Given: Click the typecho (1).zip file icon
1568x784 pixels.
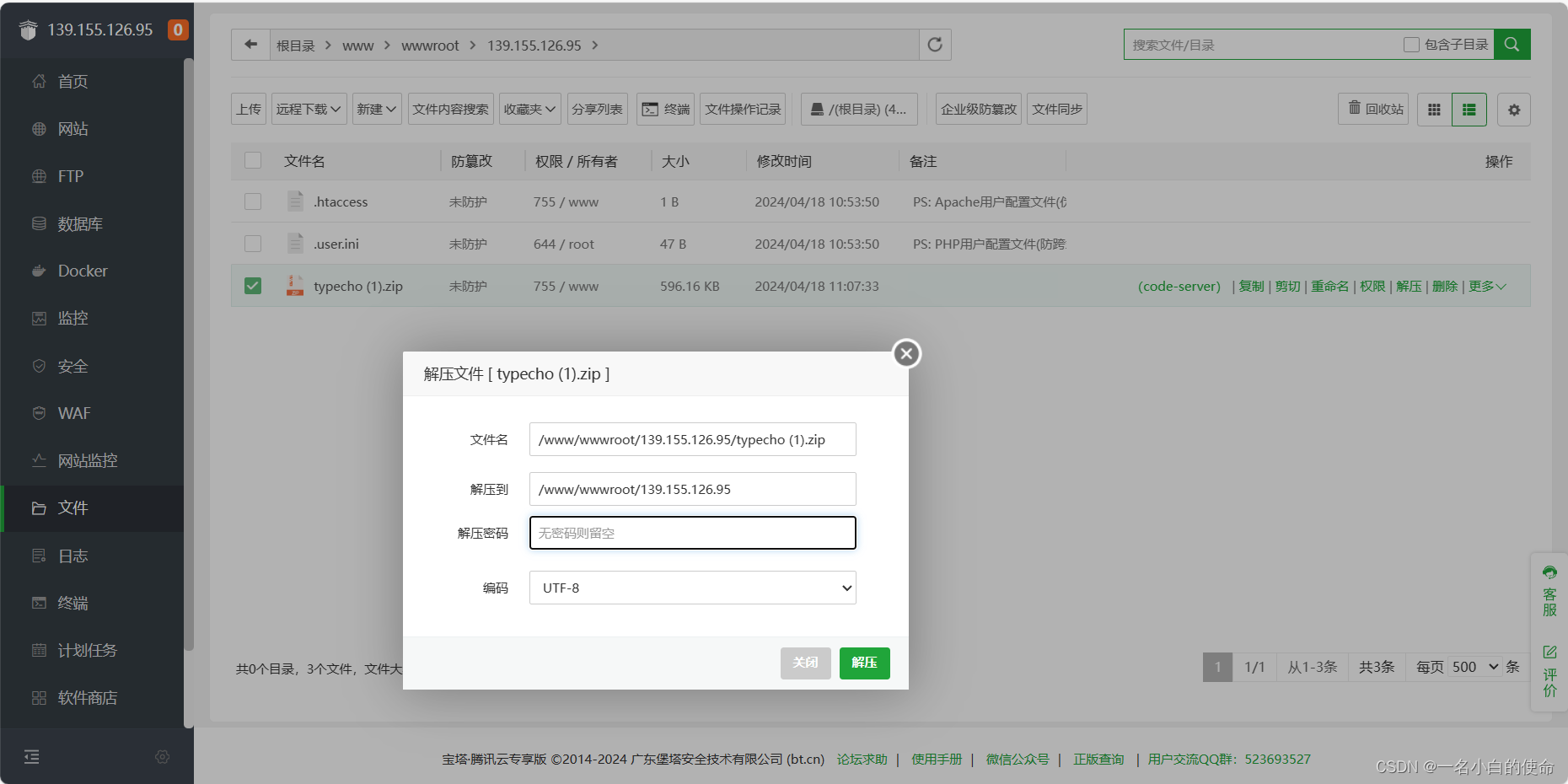Looking at the screenshot, I should coord(294,286).
